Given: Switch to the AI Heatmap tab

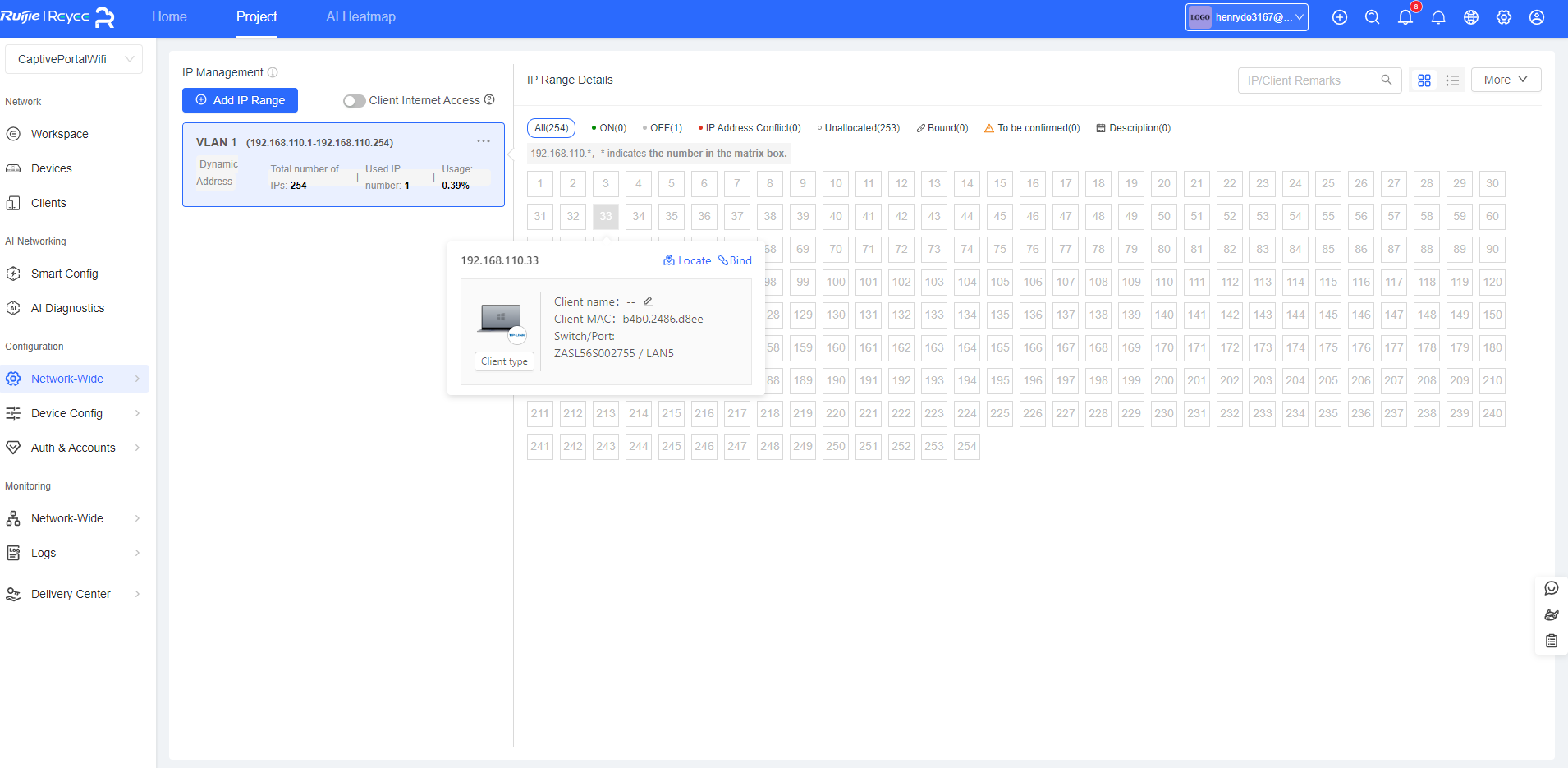Looking at the screenshot, I should click(x=360, y=16).
